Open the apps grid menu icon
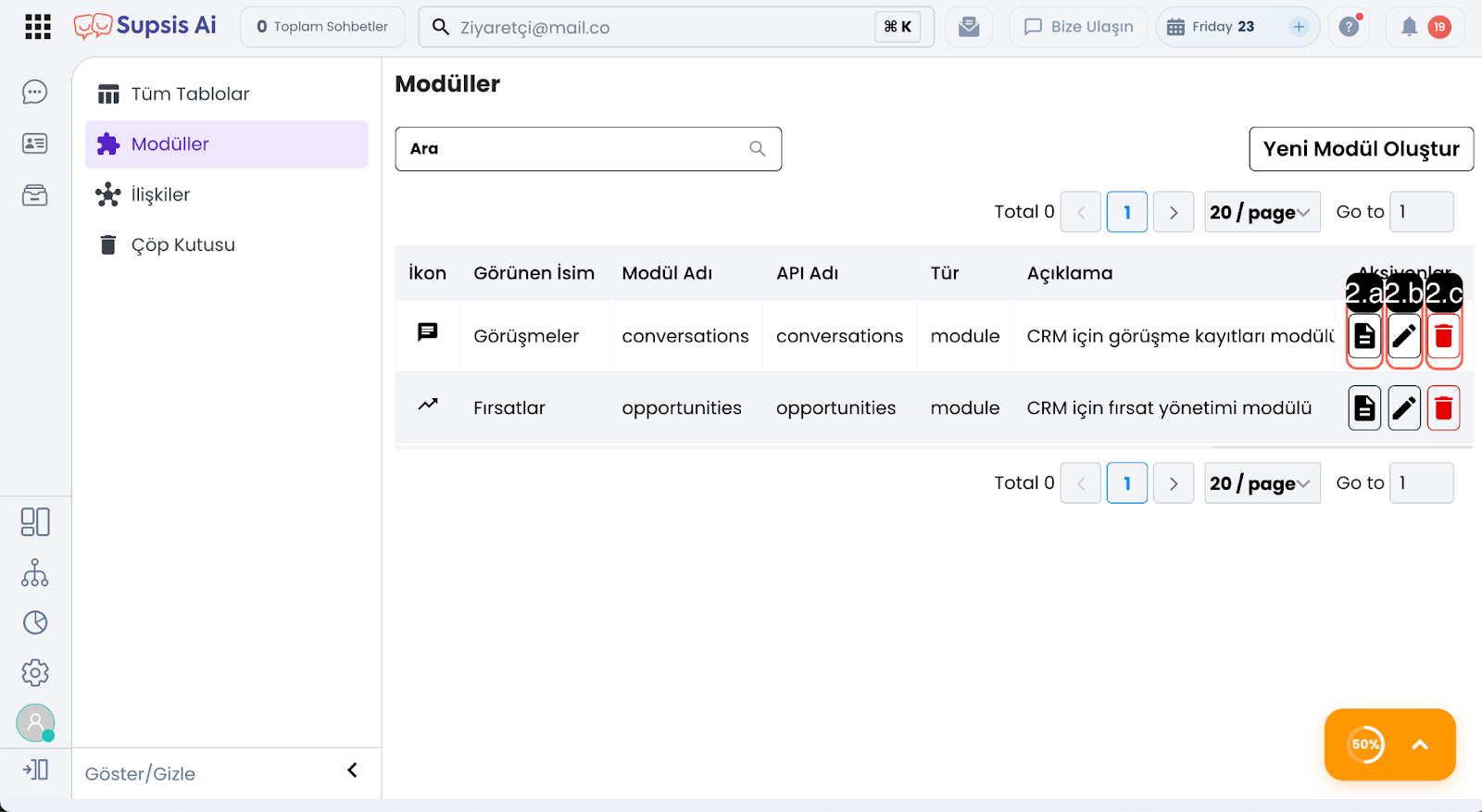The height and width of the screenshot is (812, 1482). [38, 27]
